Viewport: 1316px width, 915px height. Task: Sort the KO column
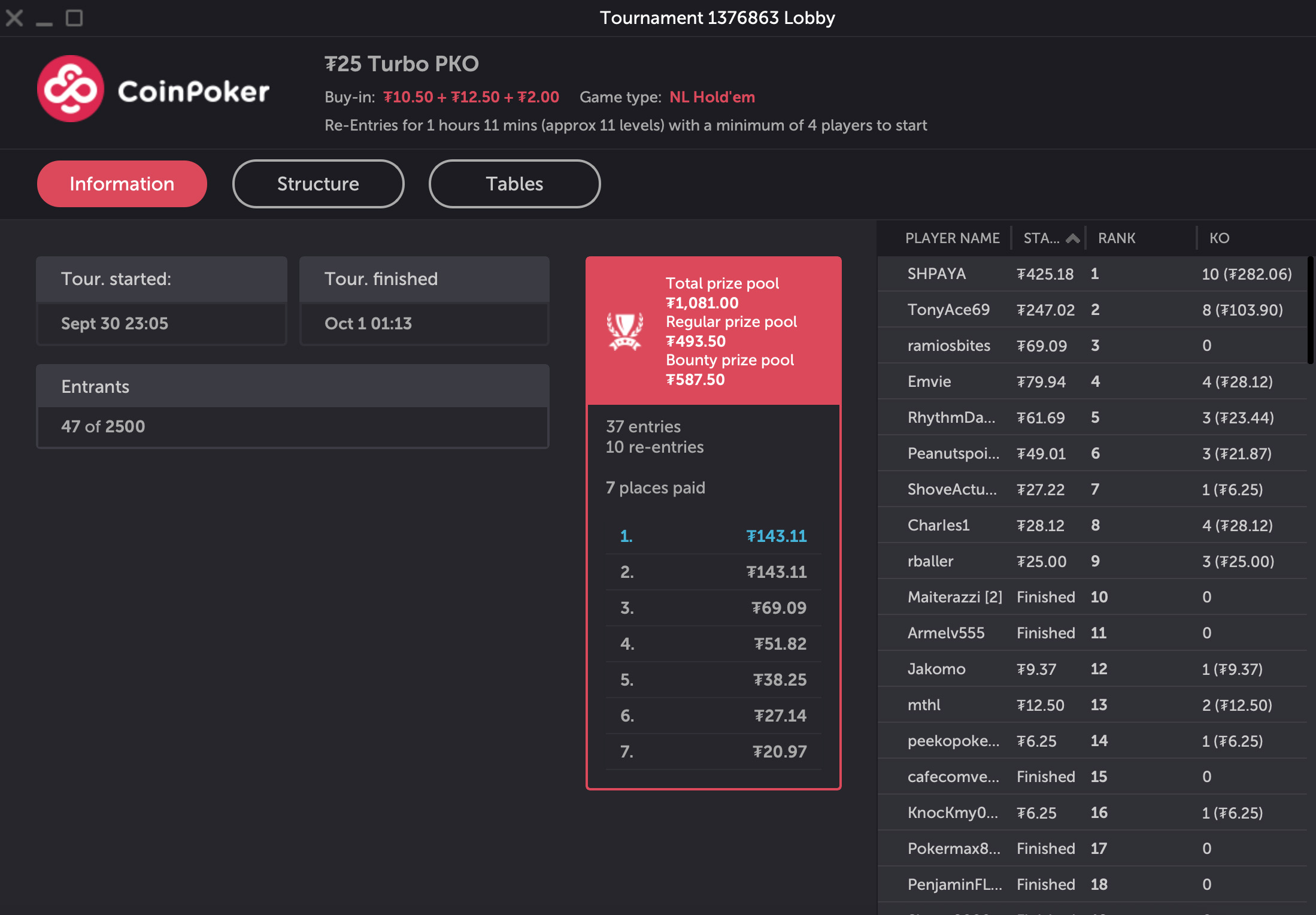(x=1218, y=237)
